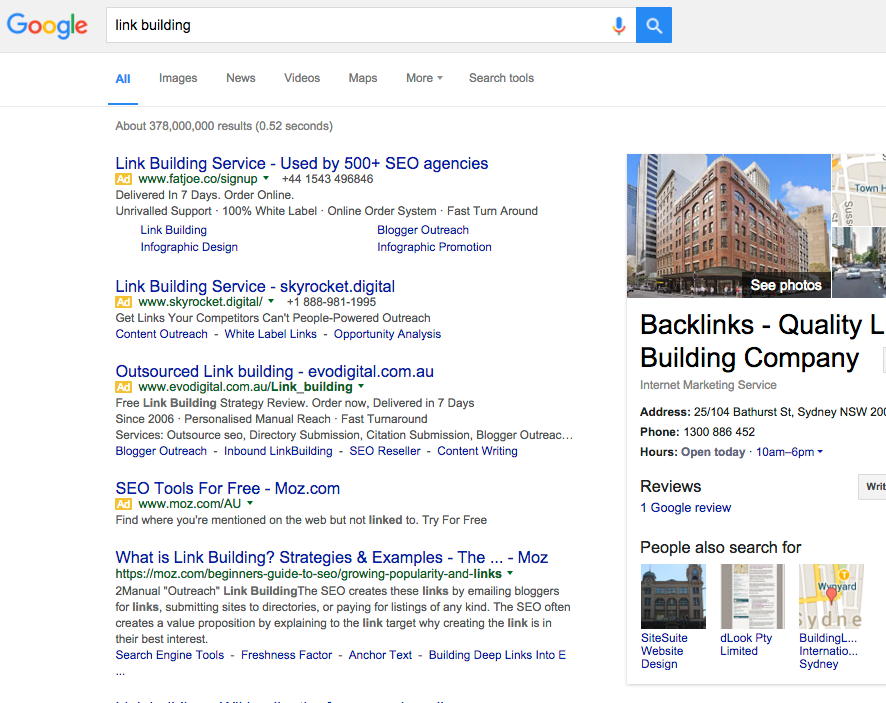Open BuildingL... Sydney map thumbnail
886x703 pixels.
(831, 596)
